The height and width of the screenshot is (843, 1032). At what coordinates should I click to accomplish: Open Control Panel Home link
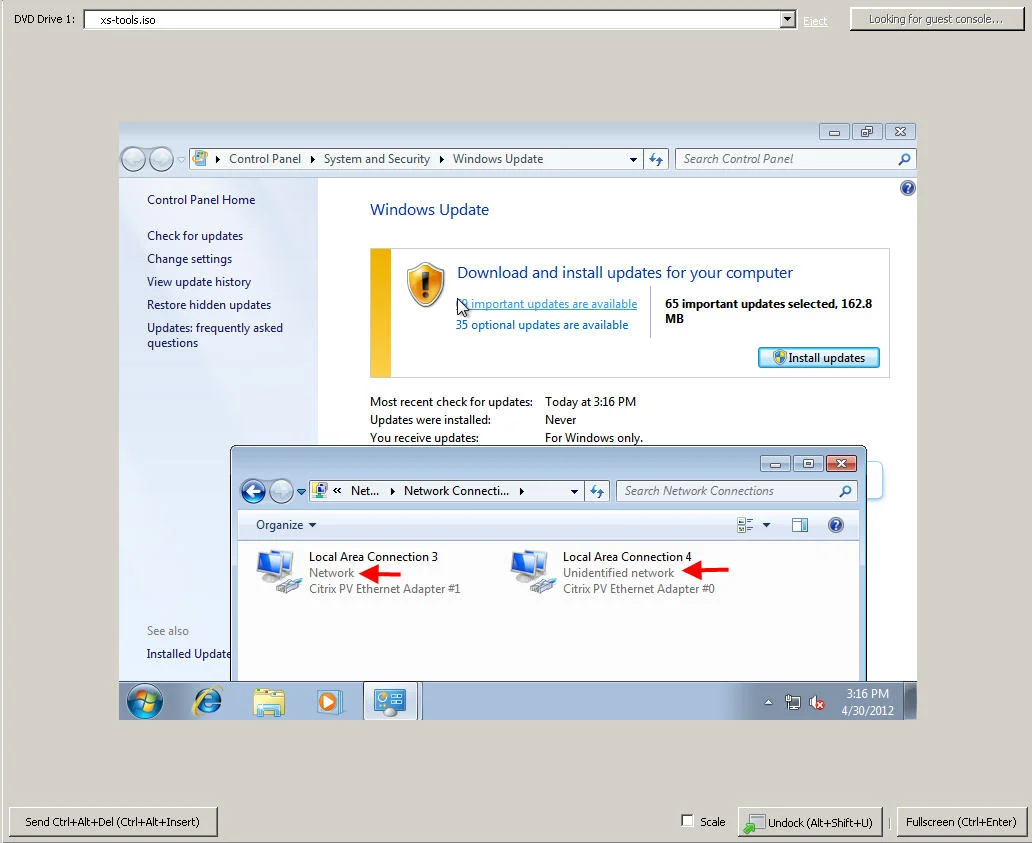tap(201, 200)
